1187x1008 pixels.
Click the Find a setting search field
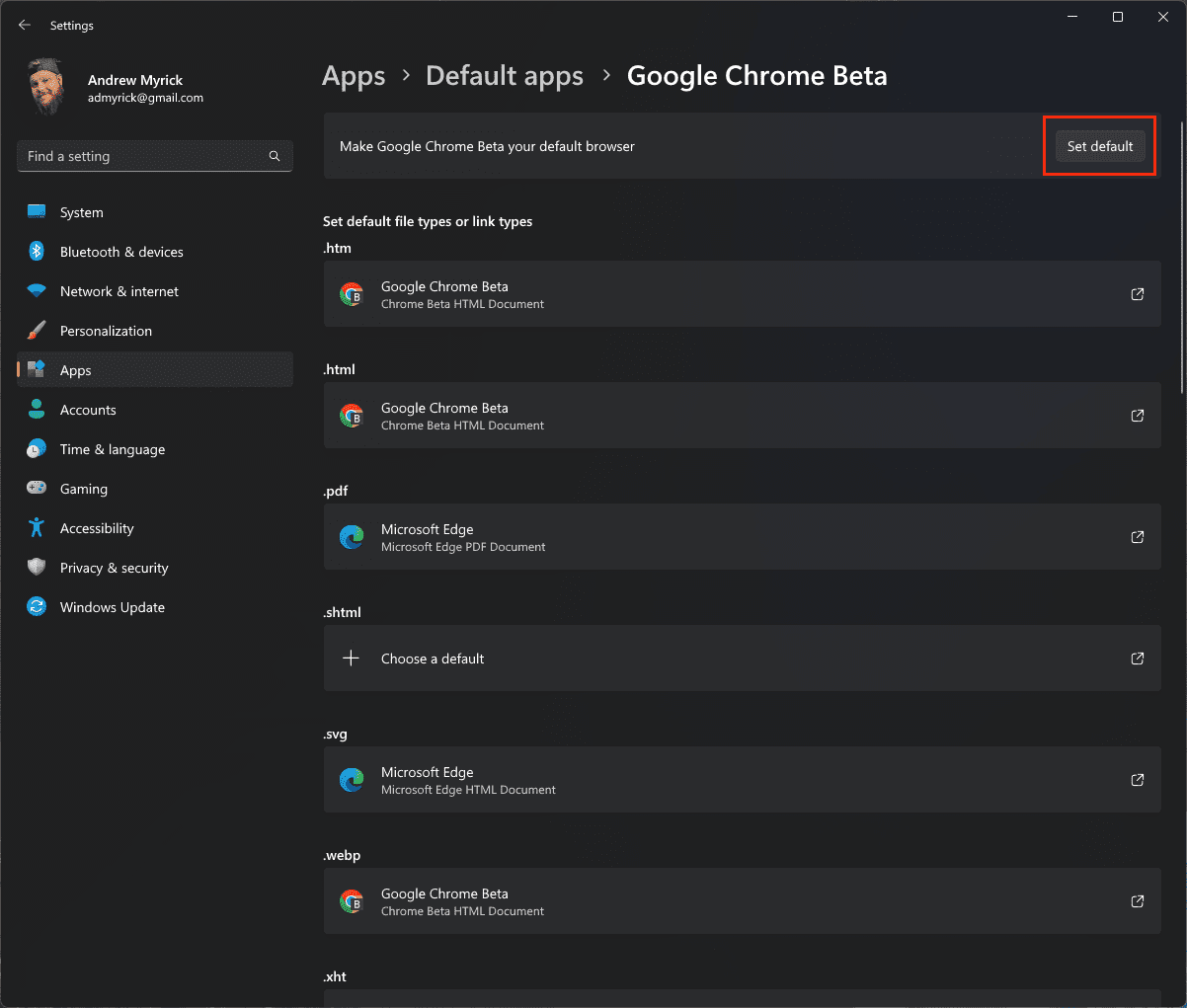tap(155, 156)
